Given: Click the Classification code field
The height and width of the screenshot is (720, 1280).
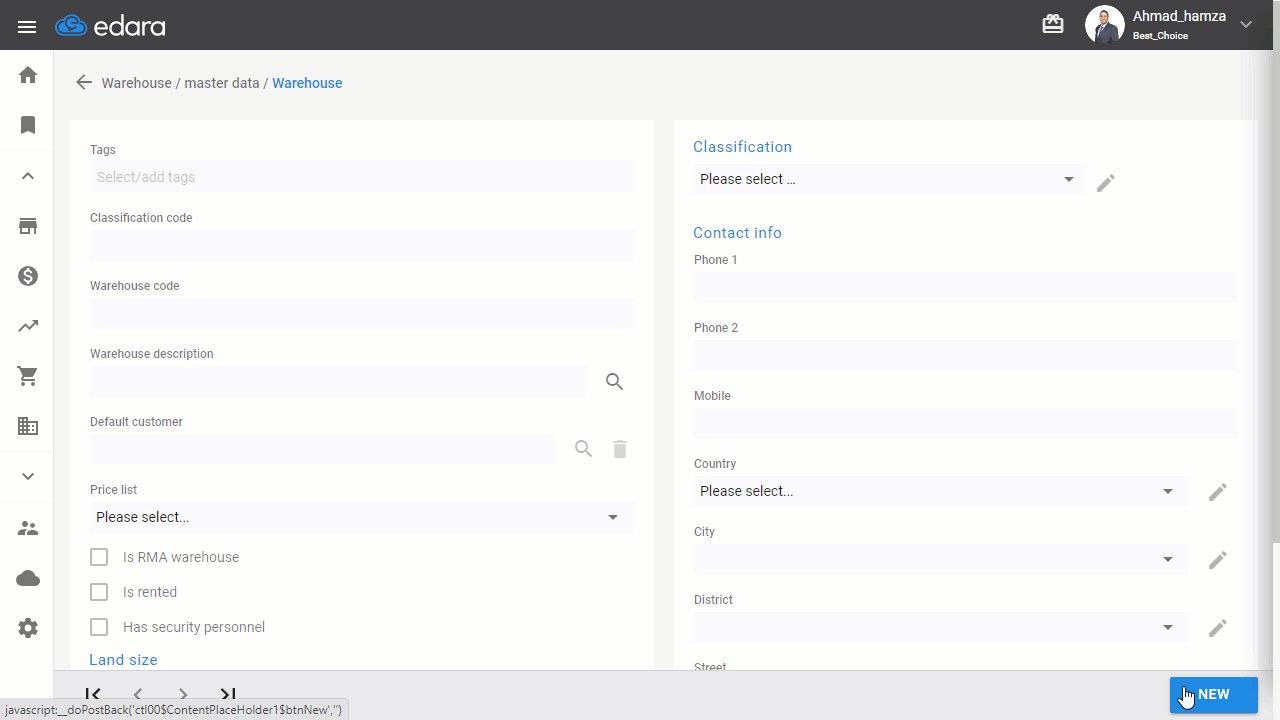Looking at the screenshot, I should [x=362, y=245].
